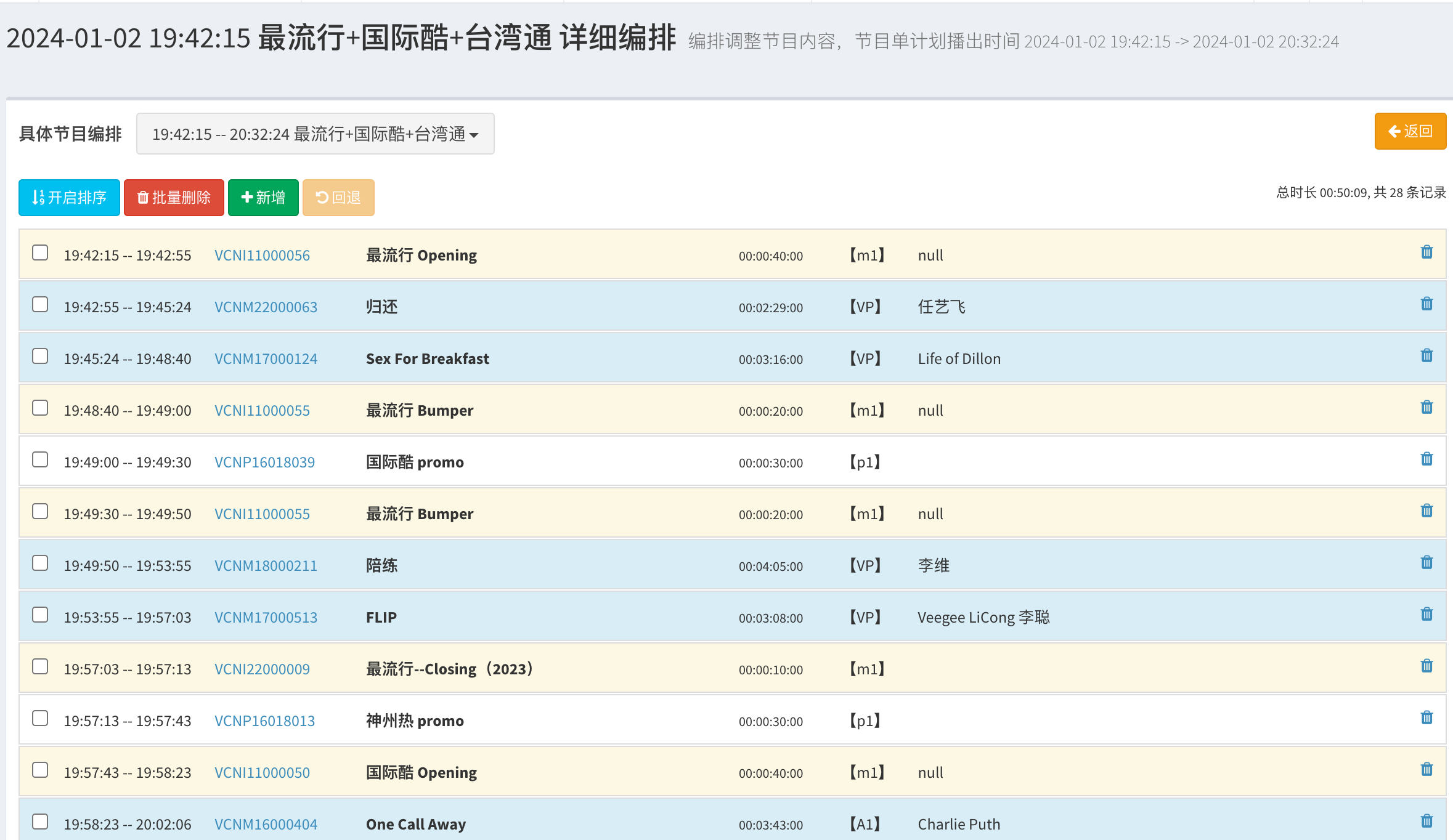Remove 神州热 promo row with trash icon

click(x=1427, y=718)
